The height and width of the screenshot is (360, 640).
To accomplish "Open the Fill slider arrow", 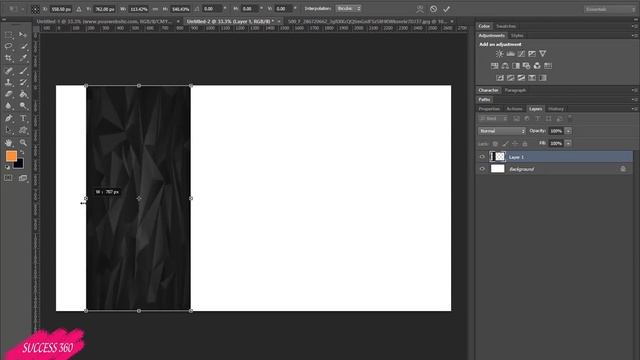I will (x=568, y=143).
